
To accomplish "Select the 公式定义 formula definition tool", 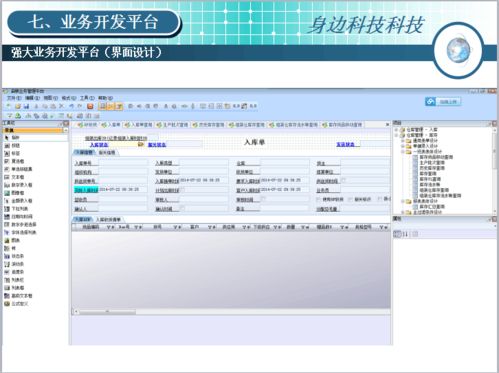I will coord(17,304).
